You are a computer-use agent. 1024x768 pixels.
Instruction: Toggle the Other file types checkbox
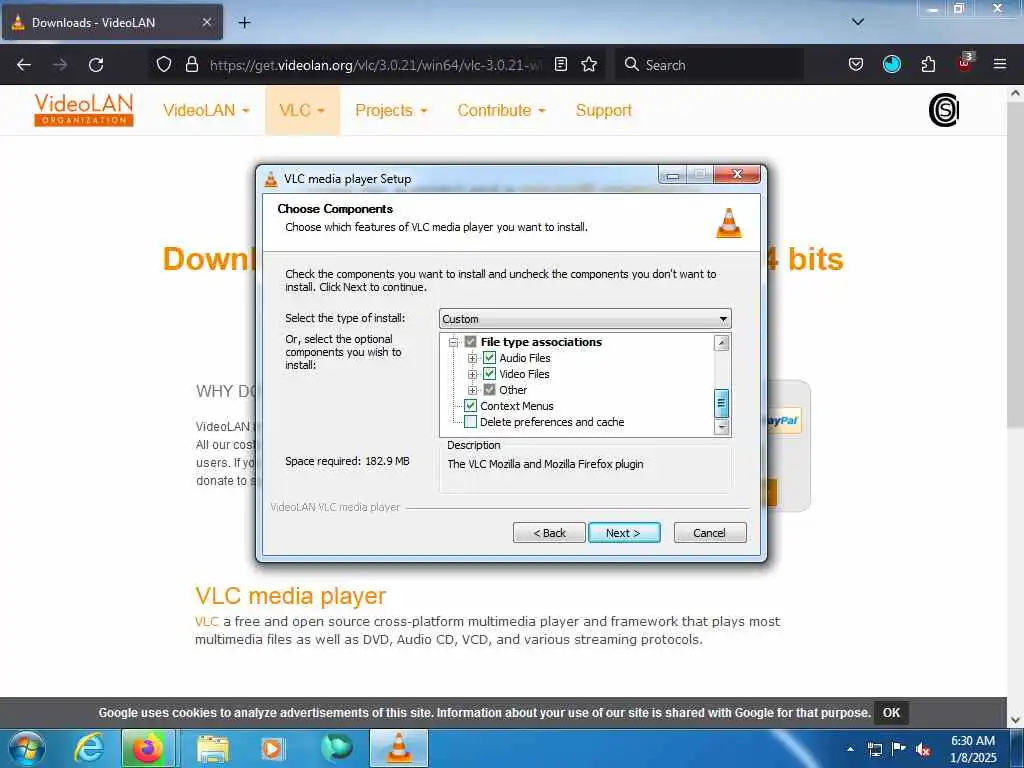[489, 390]
